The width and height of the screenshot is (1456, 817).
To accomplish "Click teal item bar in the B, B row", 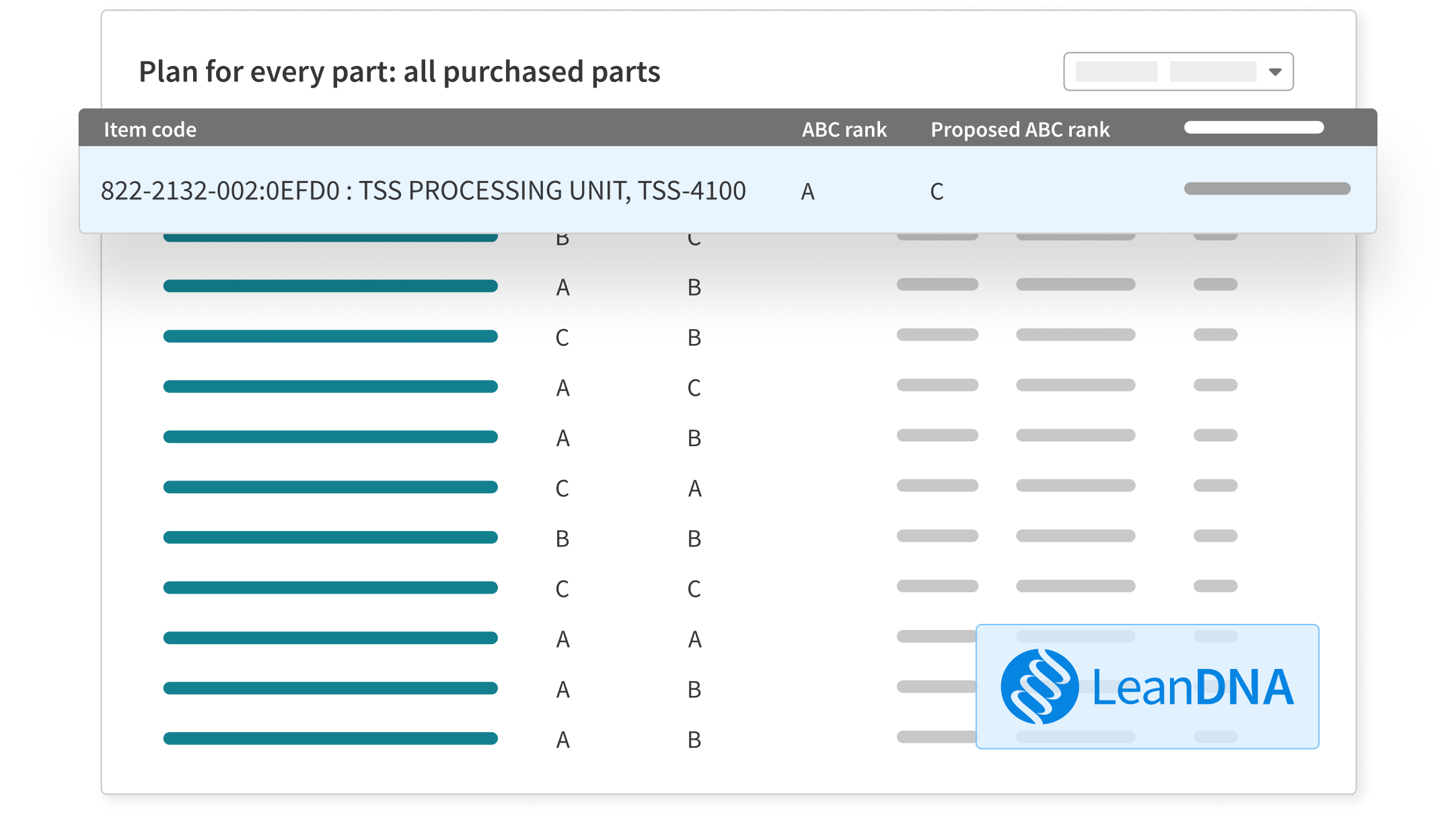I will click(330, 537).
